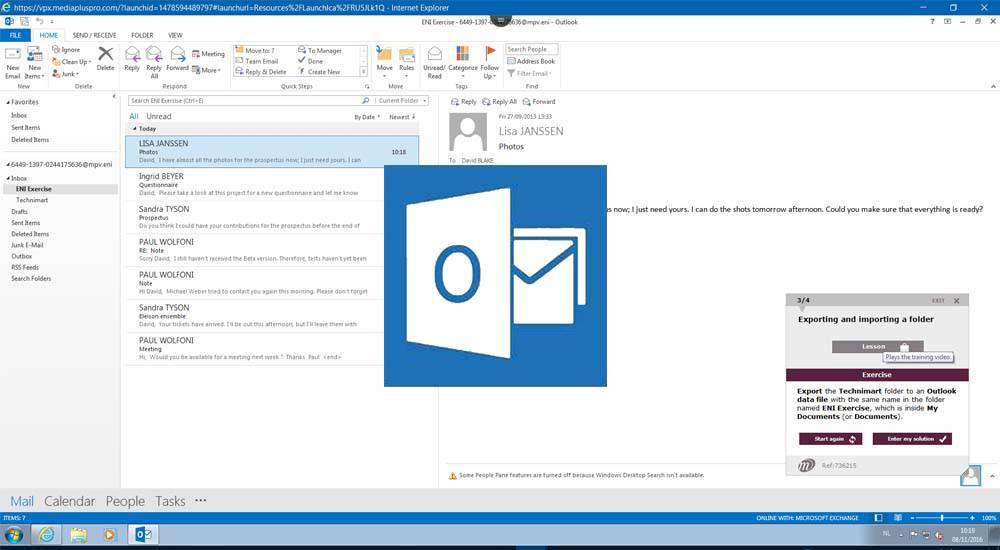
Task: Toggle the Unread message filter
Action: tap(159, 117)
